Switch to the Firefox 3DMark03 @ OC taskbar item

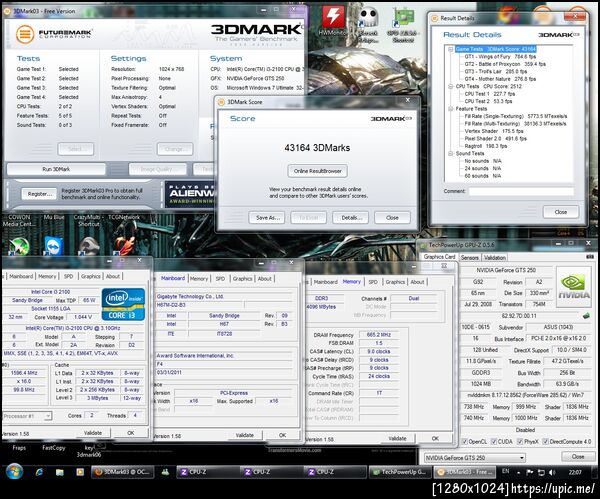(122, 472)
